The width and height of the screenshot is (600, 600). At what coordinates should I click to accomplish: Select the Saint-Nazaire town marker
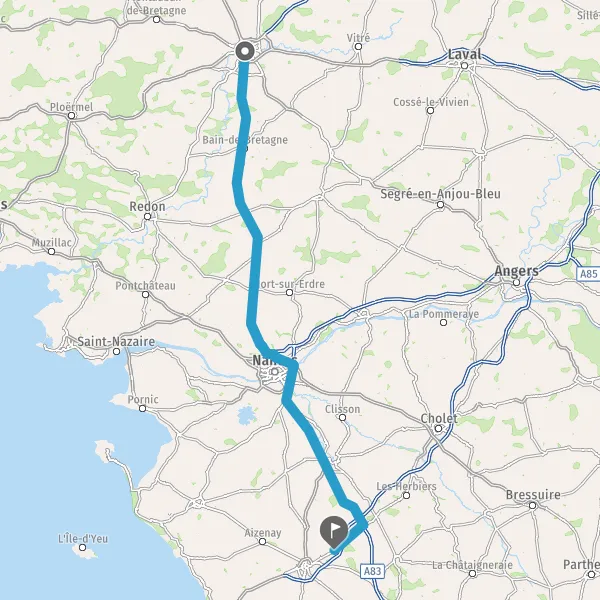coord(117,351)
